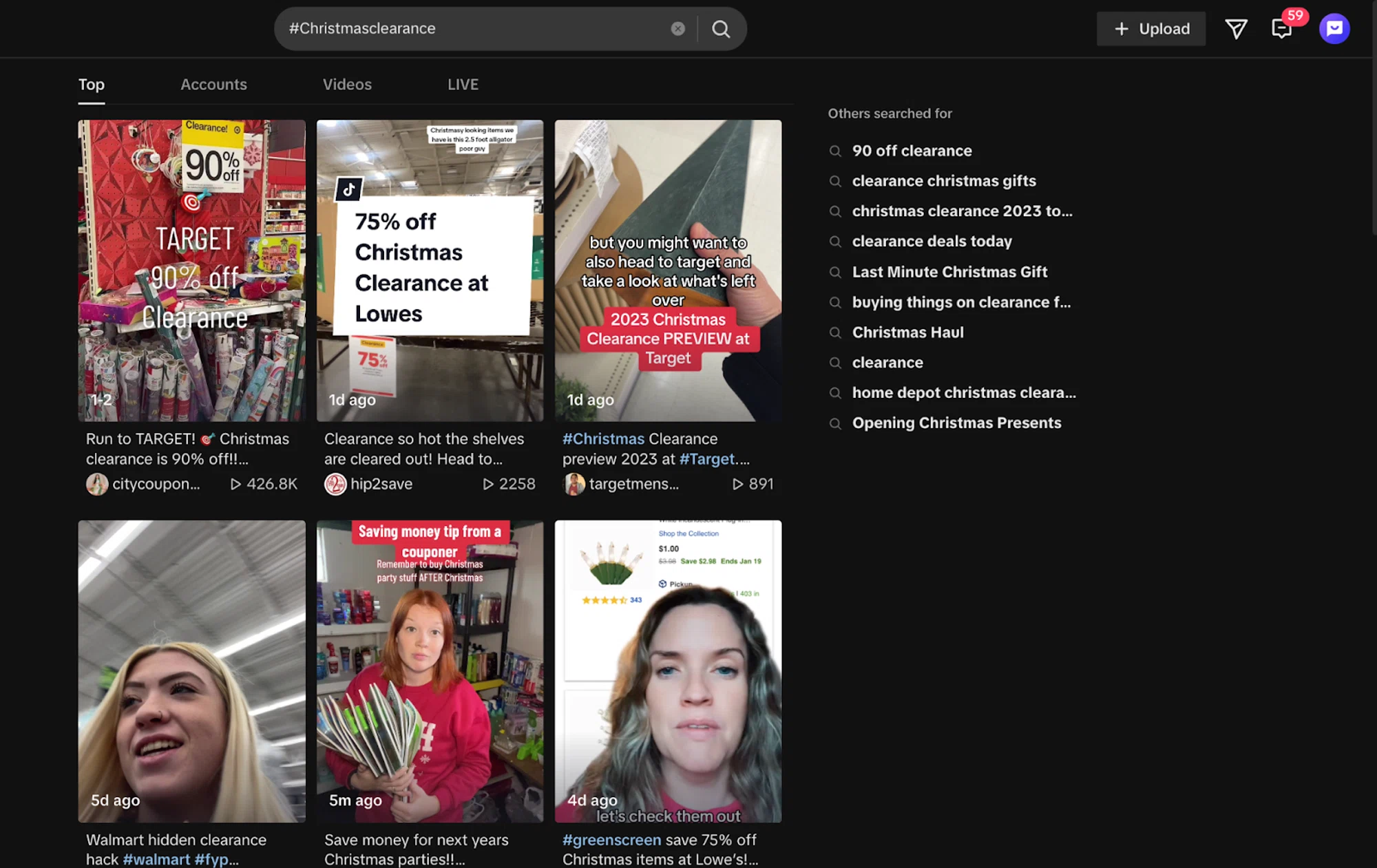Click the citycoupon profile avatar
The width and height of the screenshot is (1377, 868).
click(x=97, y=484)
